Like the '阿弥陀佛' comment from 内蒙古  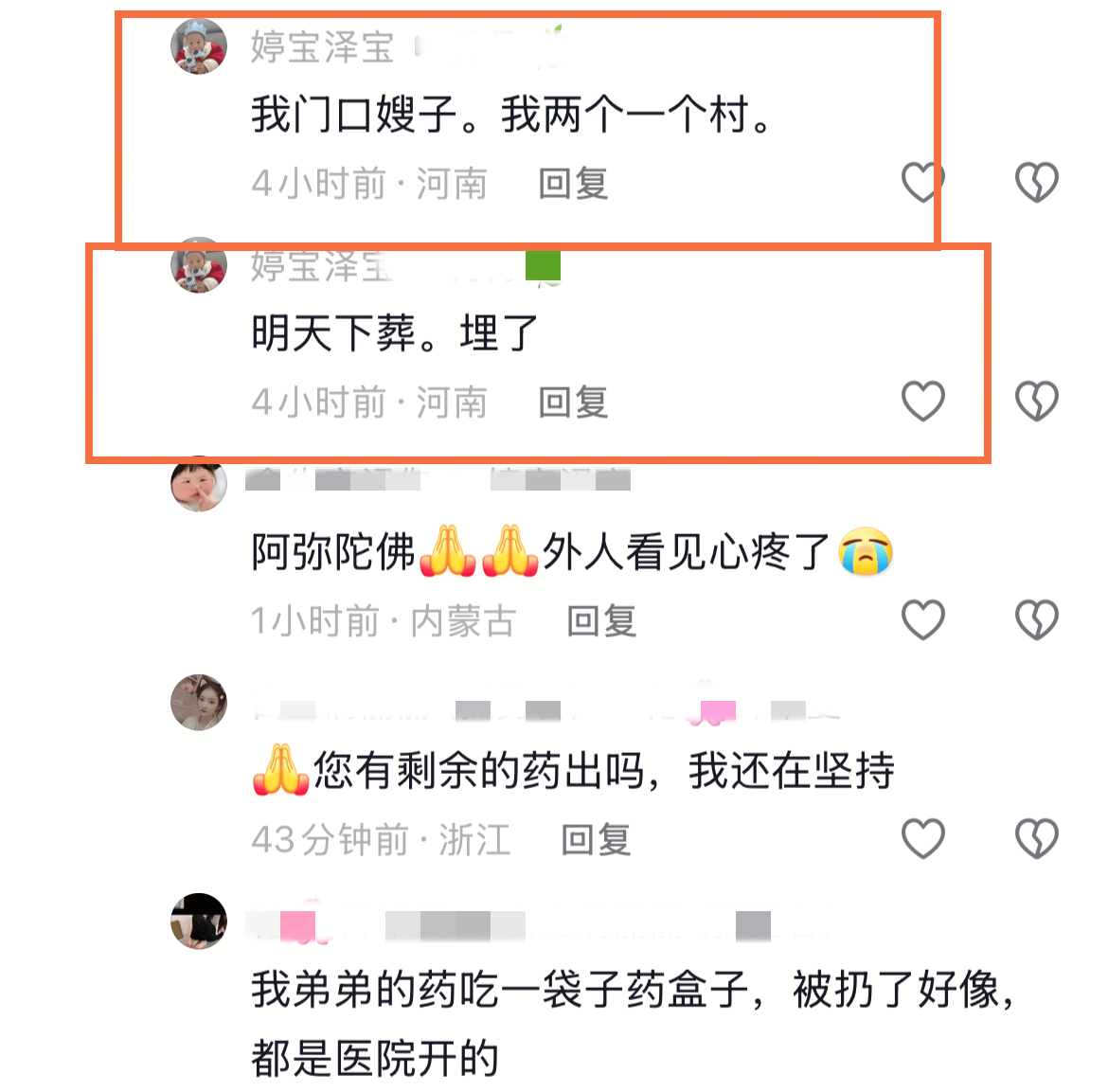pyautogui.click(x=923, y=619)
